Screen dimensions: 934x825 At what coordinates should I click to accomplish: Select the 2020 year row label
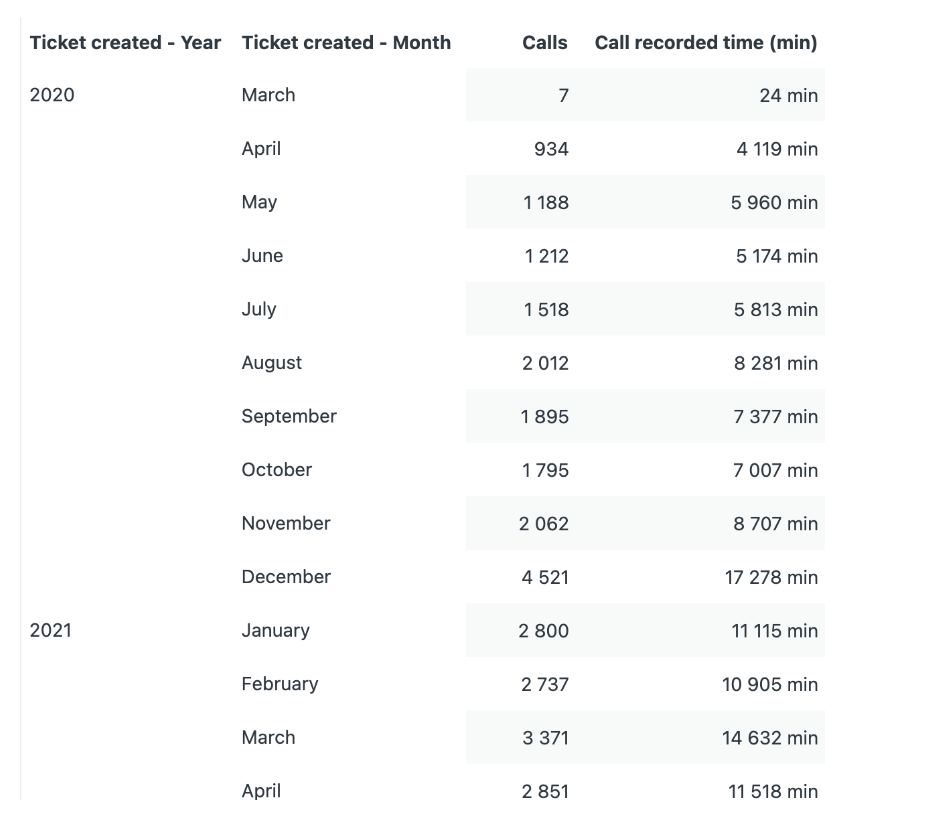pos(52,96)
